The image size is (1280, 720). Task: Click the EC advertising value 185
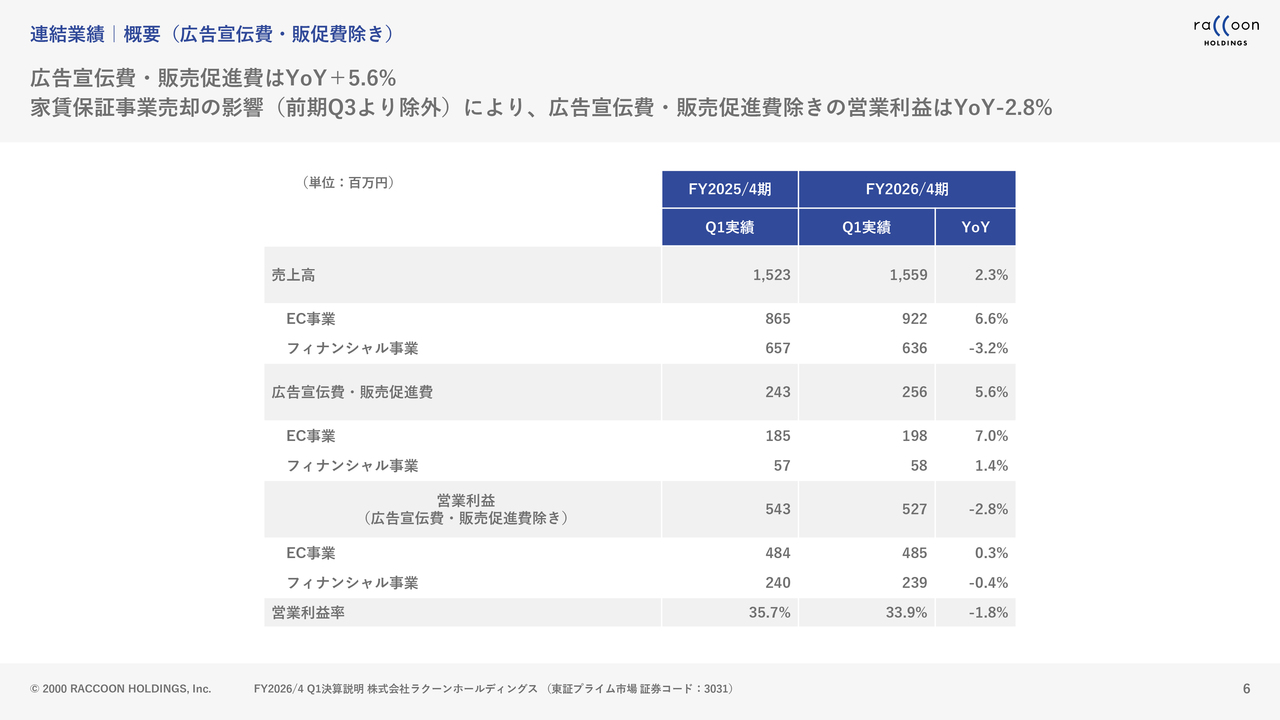[778, 436]
